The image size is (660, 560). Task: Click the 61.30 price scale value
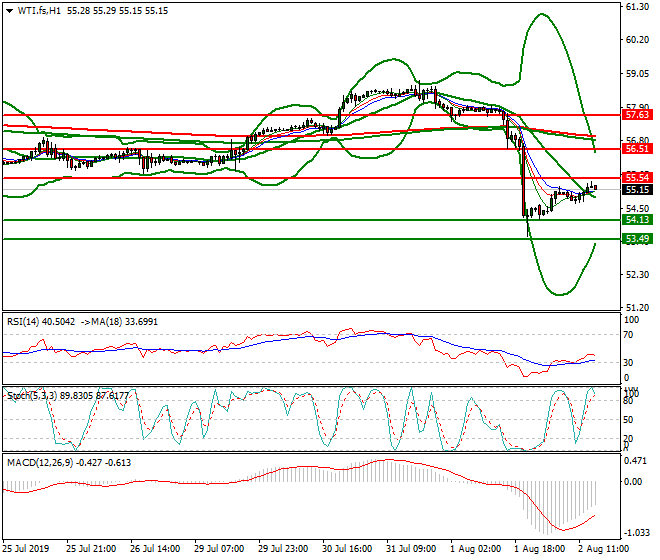[x=637, y=7]
